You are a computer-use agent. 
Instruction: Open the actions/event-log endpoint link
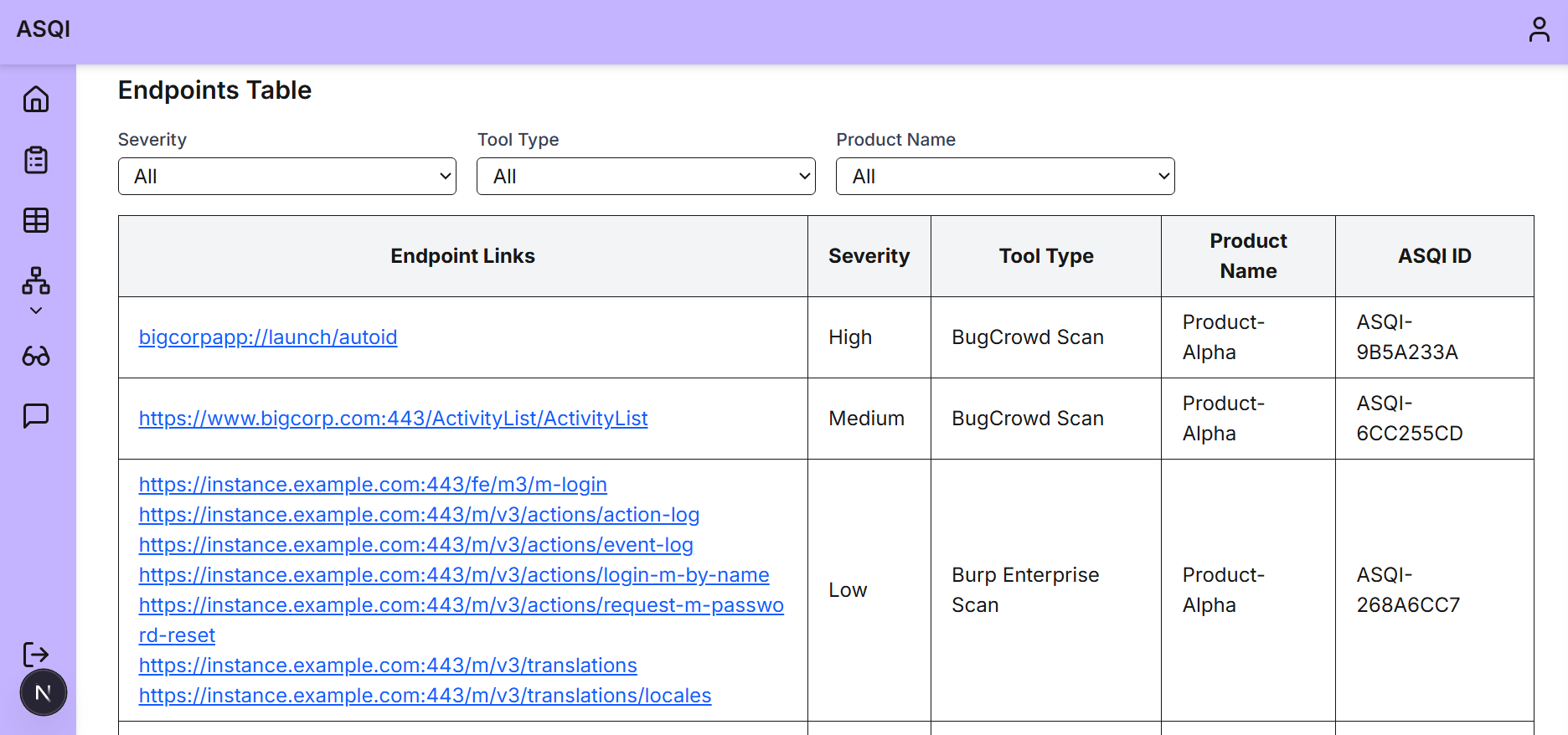pyautogui.click(x=415, y=545)
